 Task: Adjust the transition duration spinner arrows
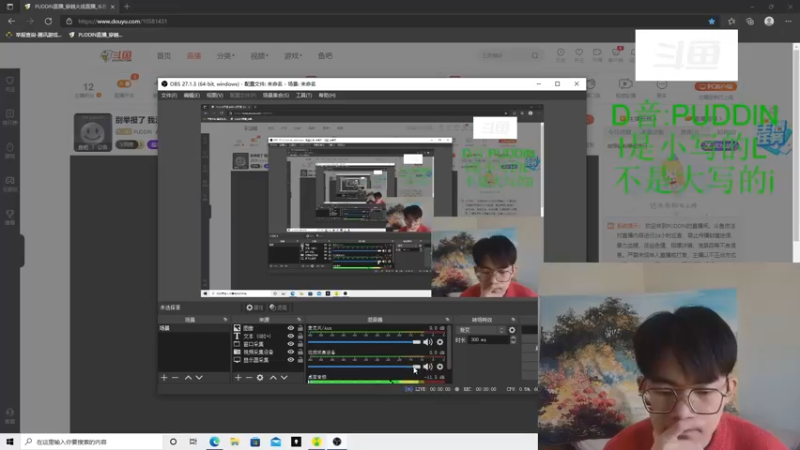(x=513, y=340)
